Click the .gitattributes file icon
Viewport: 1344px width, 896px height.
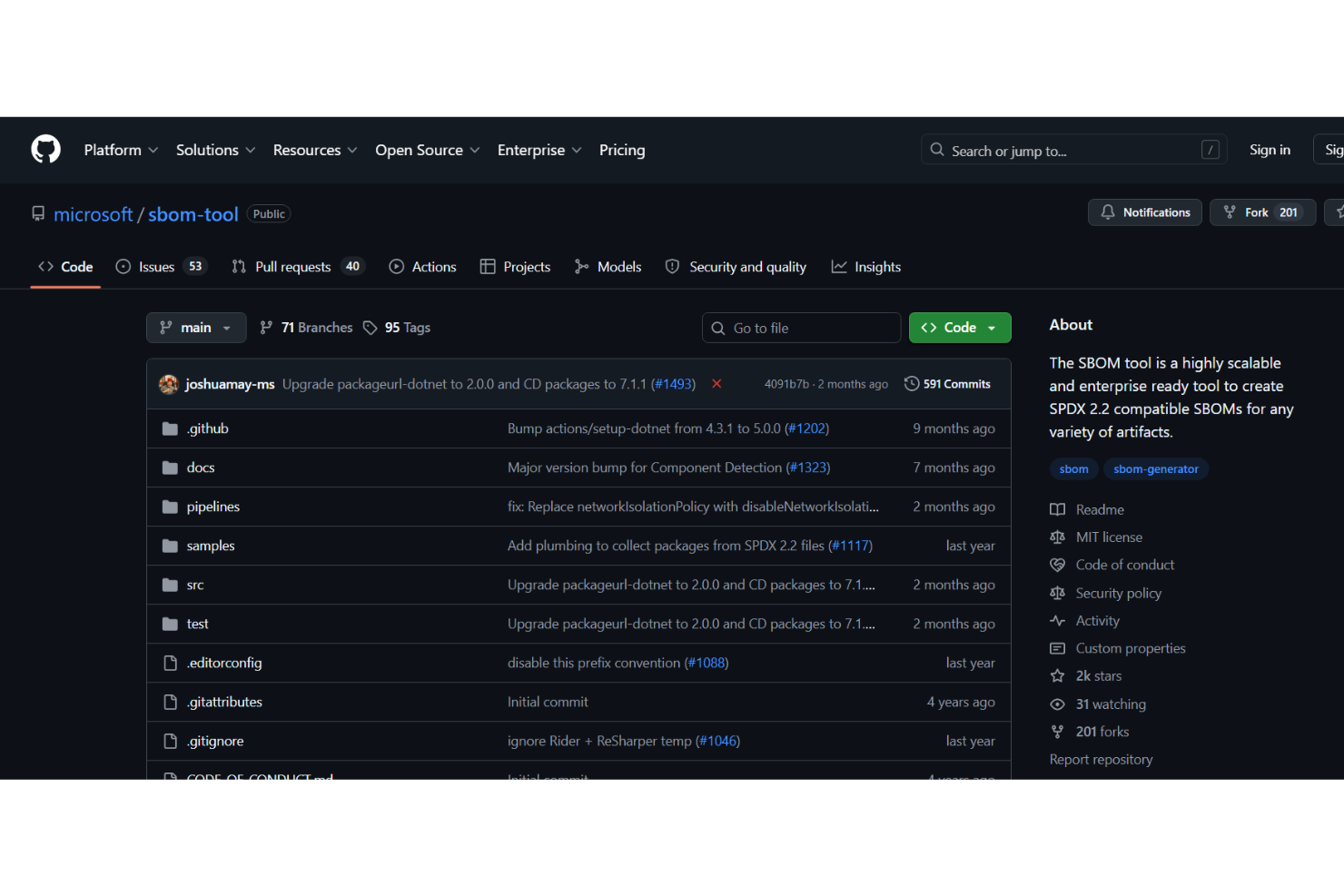170,702
